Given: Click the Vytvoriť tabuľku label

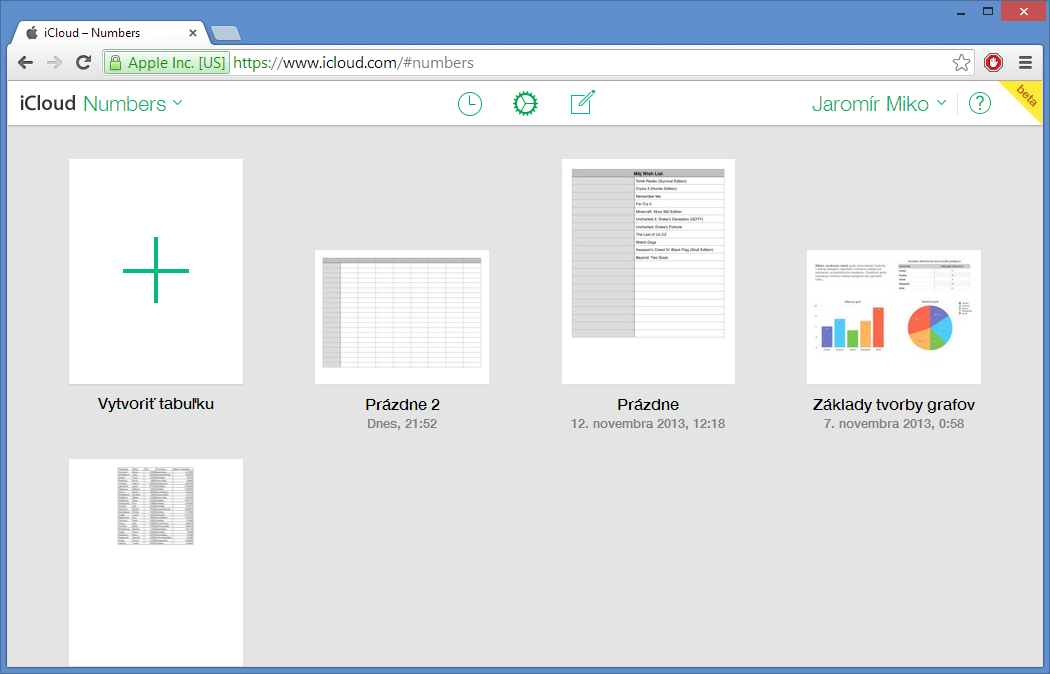Looking at the screenshot, I should 156,404.
